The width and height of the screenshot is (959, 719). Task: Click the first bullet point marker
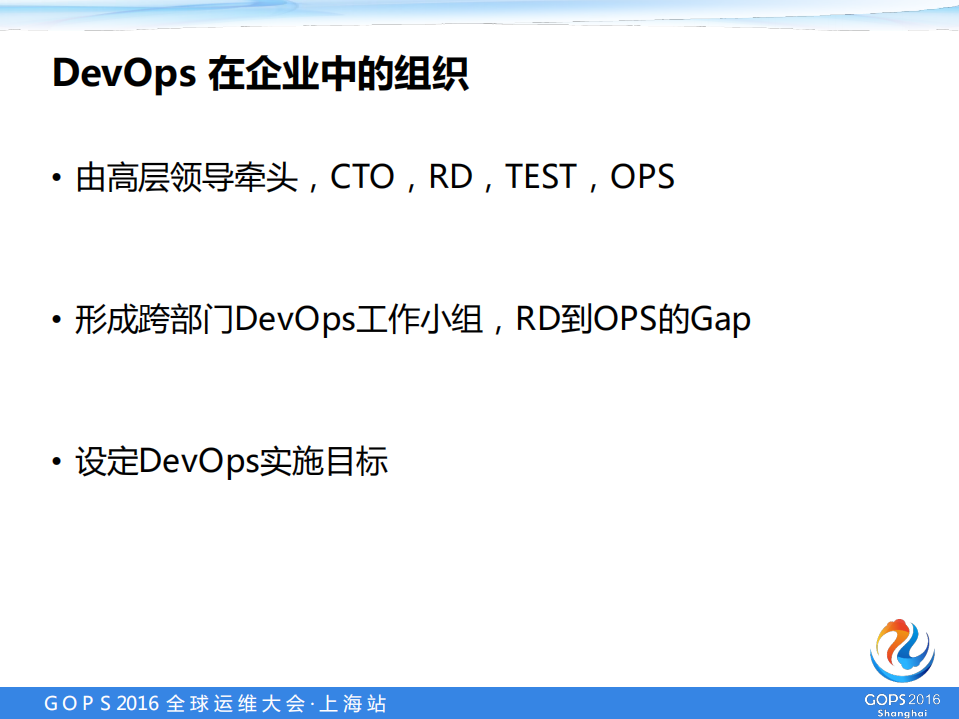click(57, 176)
